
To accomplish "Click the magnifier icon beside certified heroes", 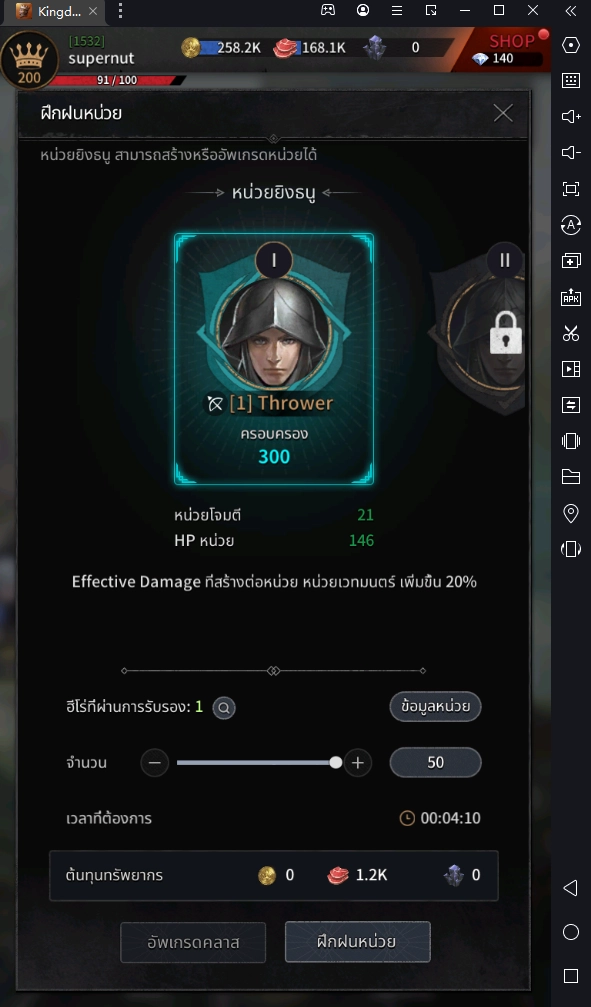I will point(224,708).
